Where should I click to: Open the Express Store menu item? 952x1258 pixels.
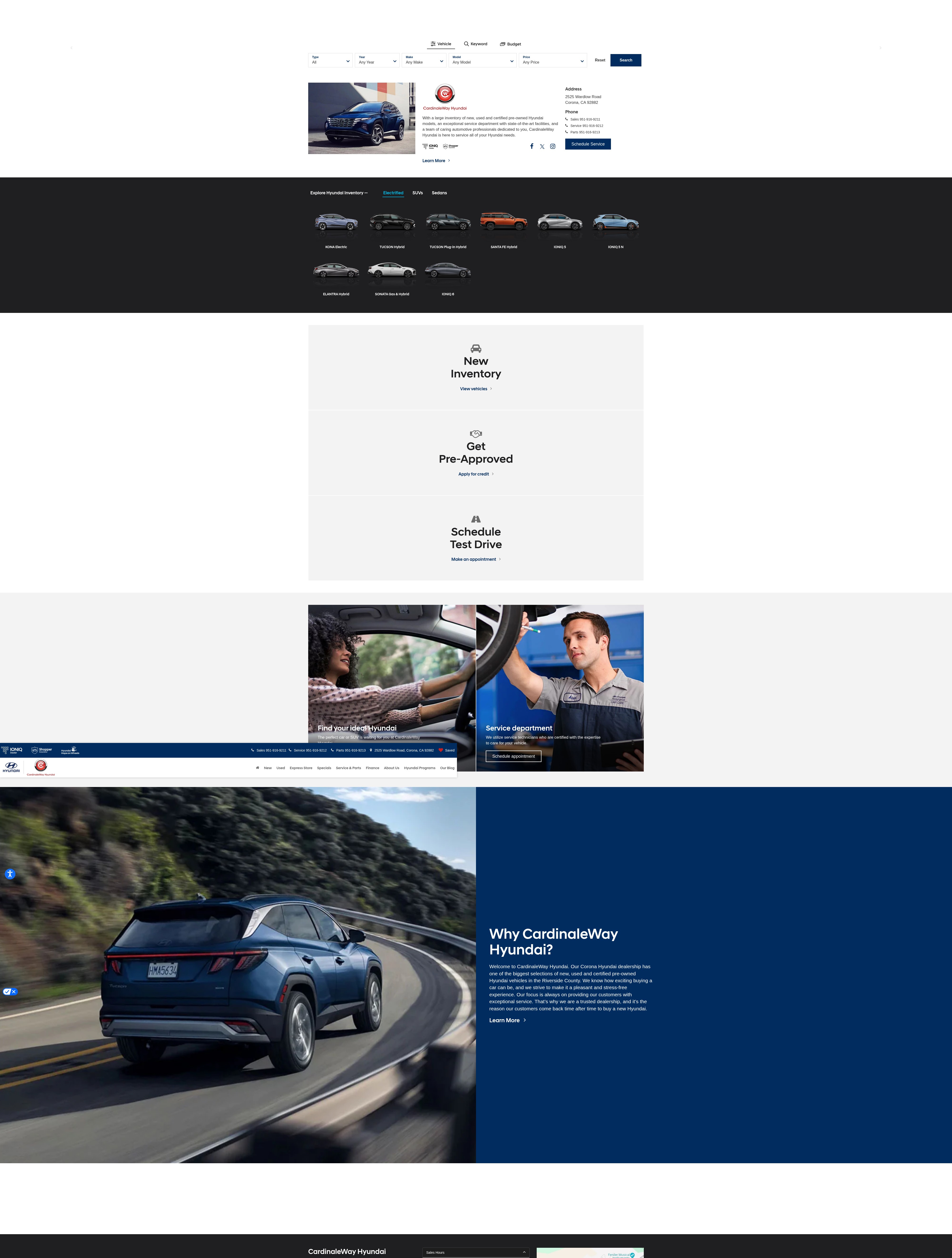click(301, 768)
